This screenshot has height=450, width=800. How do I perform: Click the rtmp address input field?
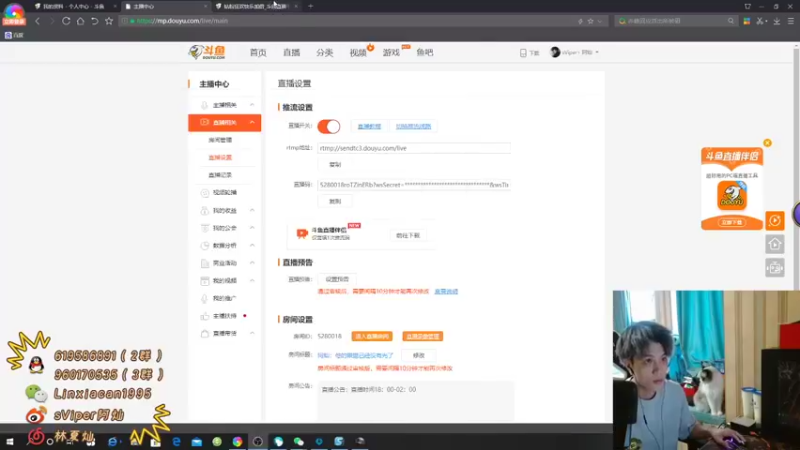tap(414, 148)
